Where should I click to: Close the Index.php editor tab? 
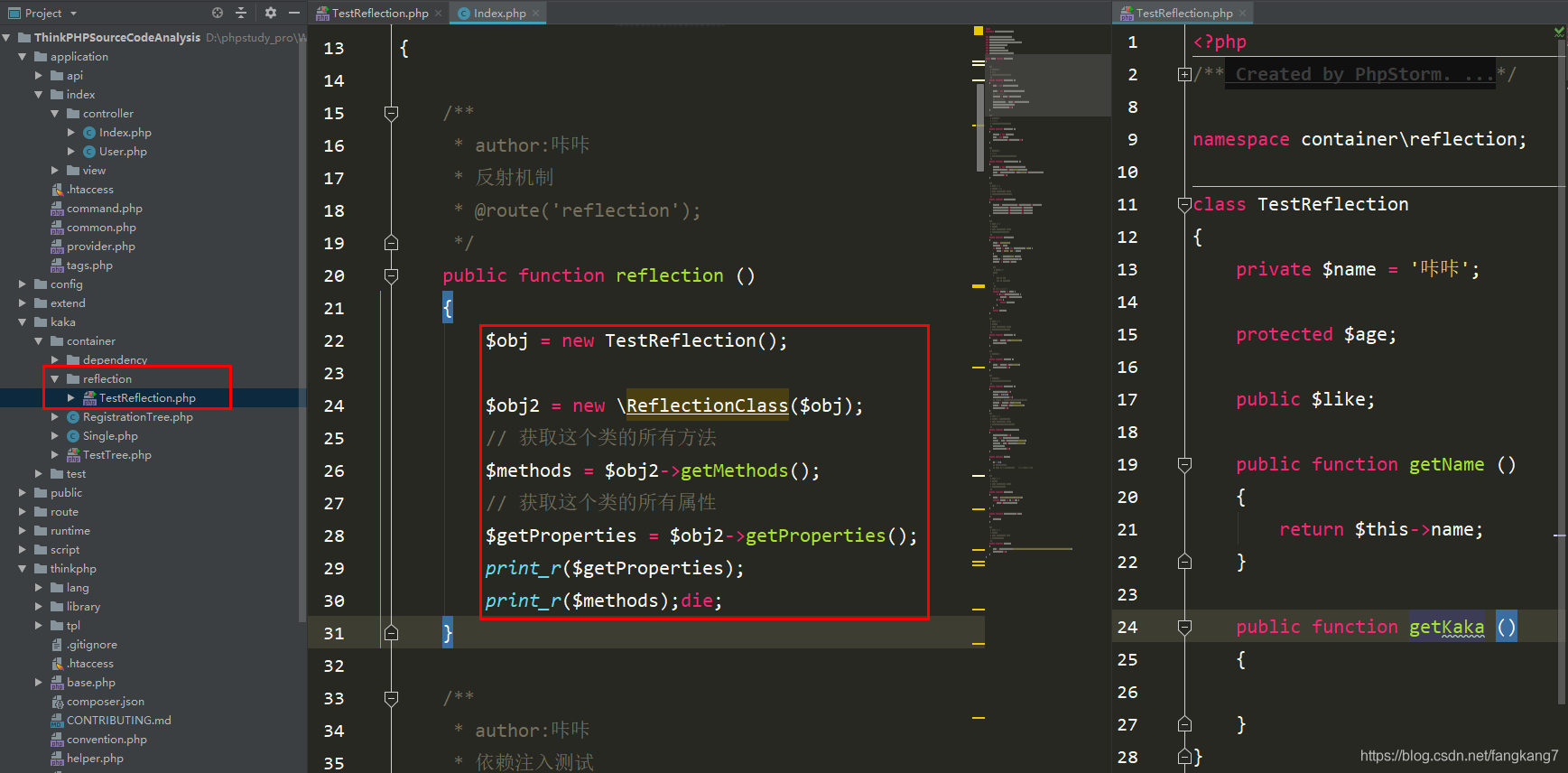[x=536, y=14]
